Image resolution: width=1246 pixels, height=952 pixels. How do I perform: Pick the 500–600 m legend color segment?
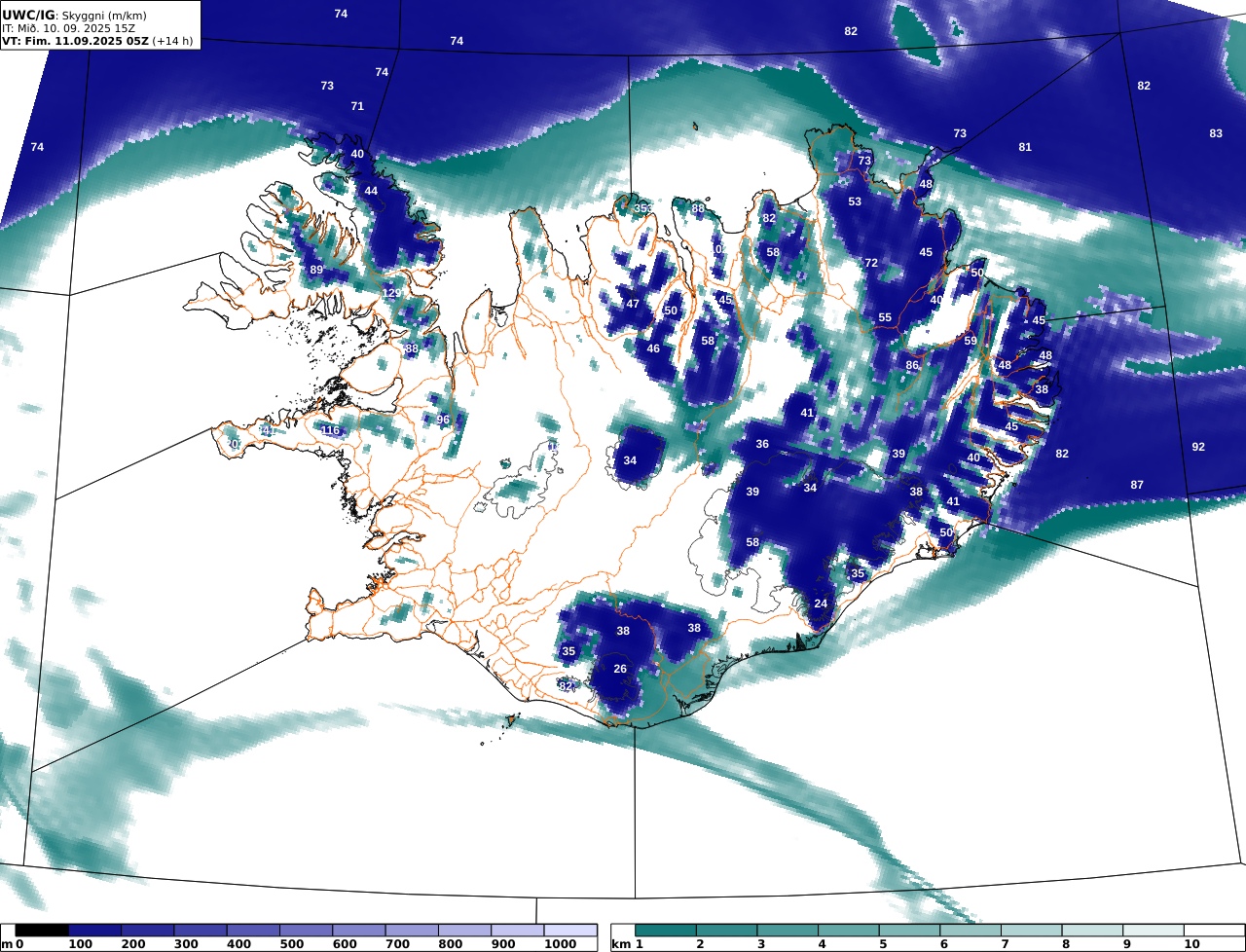pyautogui.click(x=306, y=931)
